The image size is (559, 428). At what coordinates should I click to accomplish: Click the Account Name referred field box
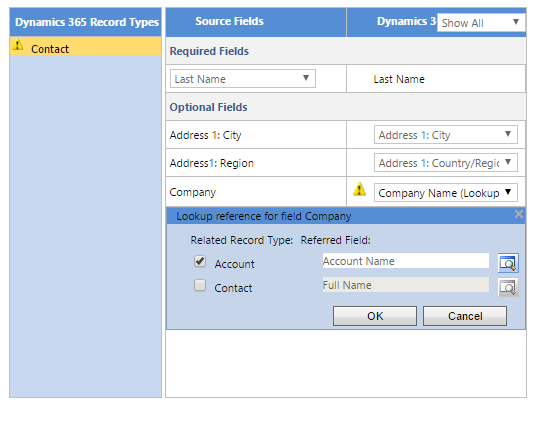[x=406, y=261]
